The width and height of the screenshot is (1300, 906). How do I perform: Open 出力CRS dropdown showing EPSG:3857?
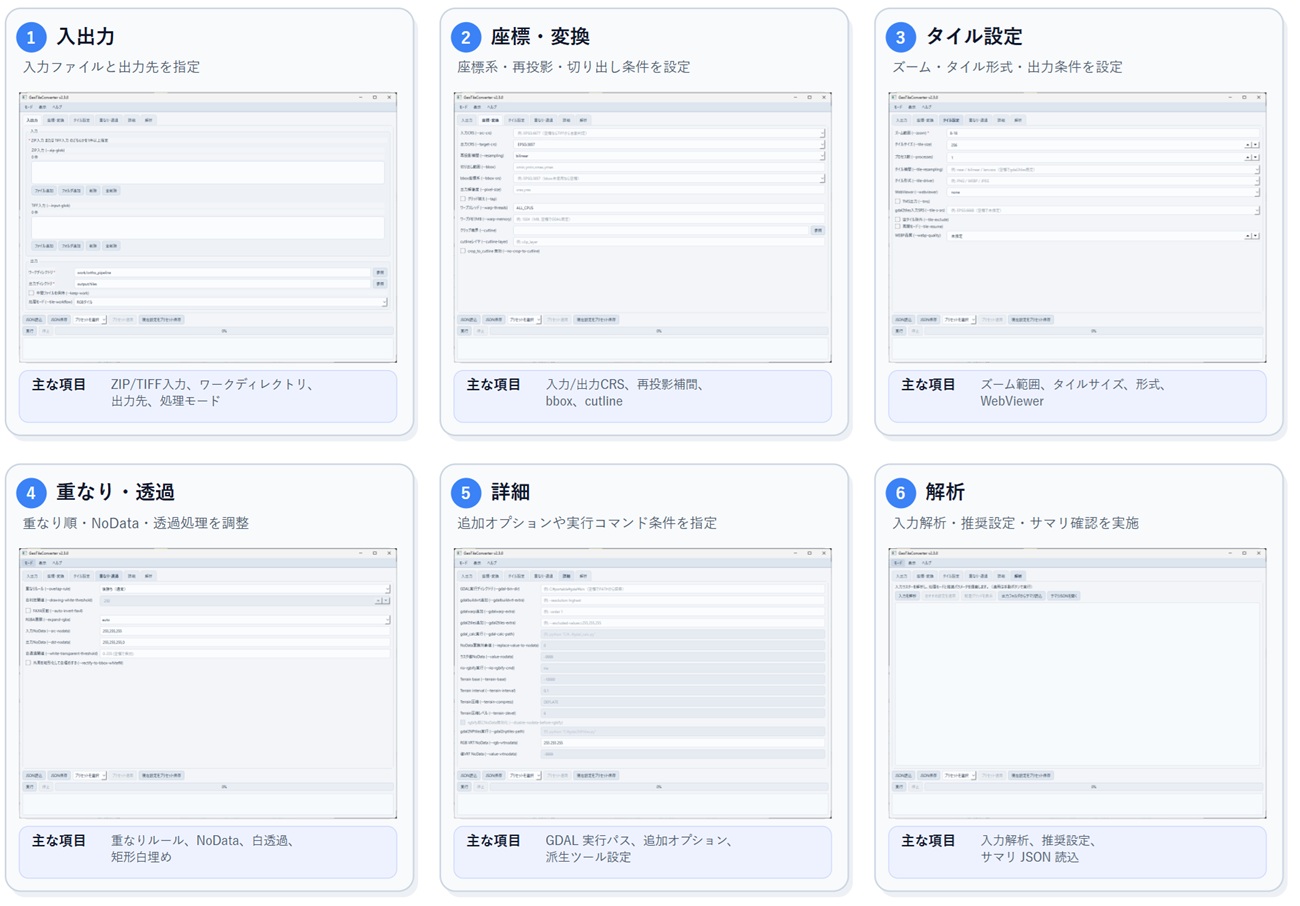(669, 144)
